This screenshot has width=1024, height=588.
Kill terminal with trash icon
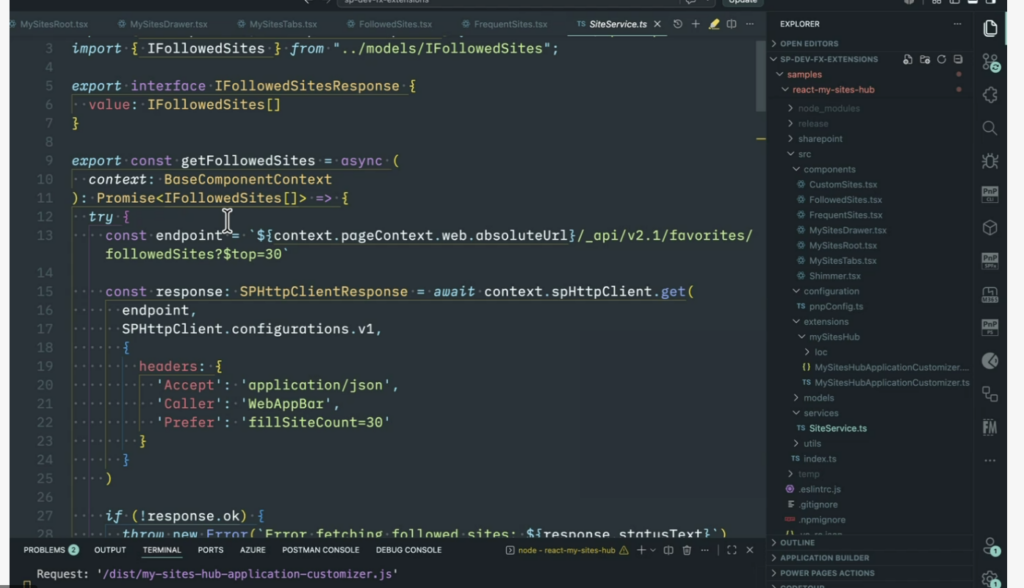pos(686,550)
